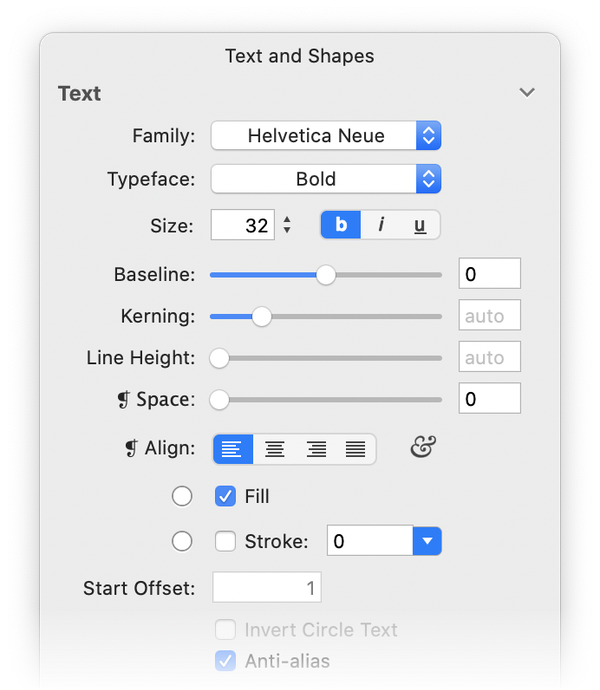Open the Family font dropdown
This screenshot has height=690, width=600.
[326, 136]
